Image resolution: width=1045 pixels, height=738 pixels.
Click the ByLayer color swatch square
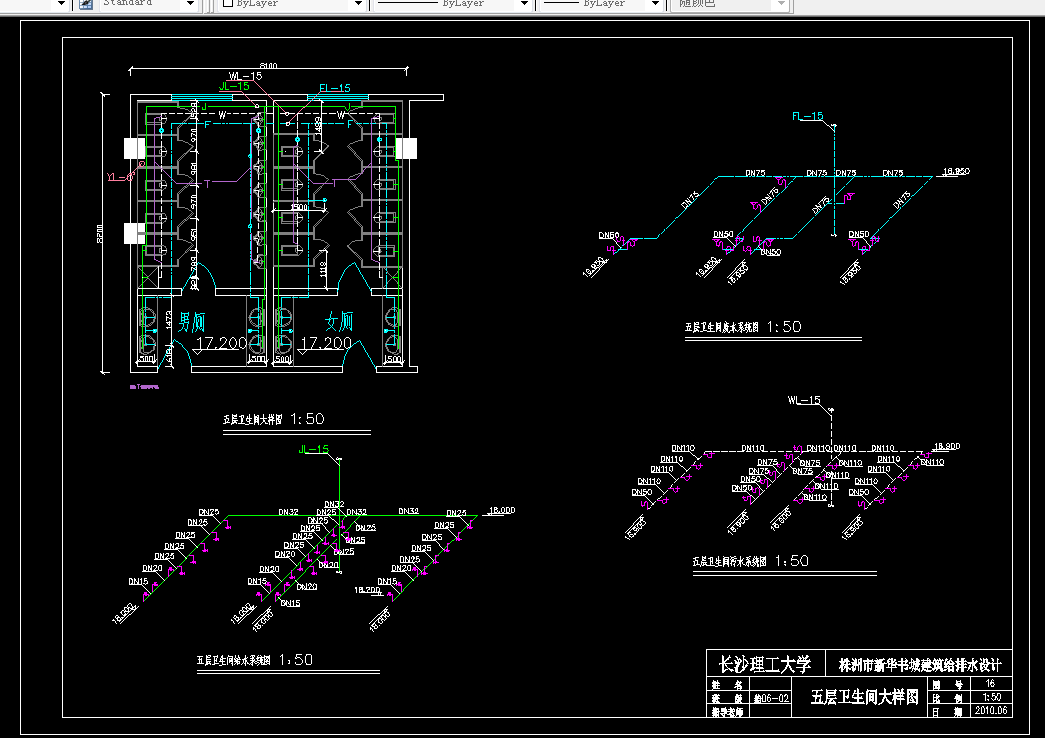coord(228,3)
